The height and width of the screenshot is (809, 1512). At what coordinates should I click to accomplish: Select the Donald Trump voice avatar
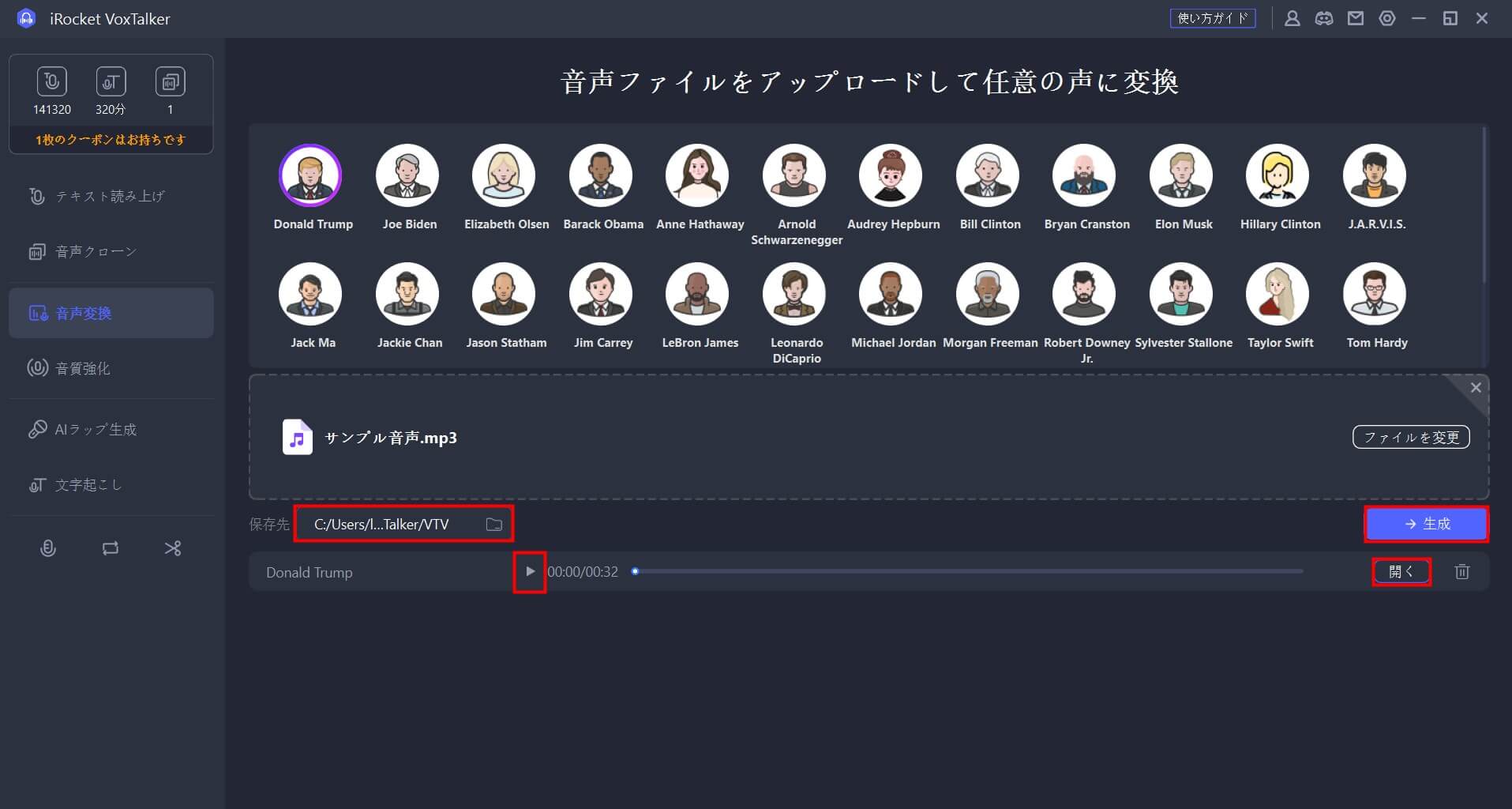310,175
